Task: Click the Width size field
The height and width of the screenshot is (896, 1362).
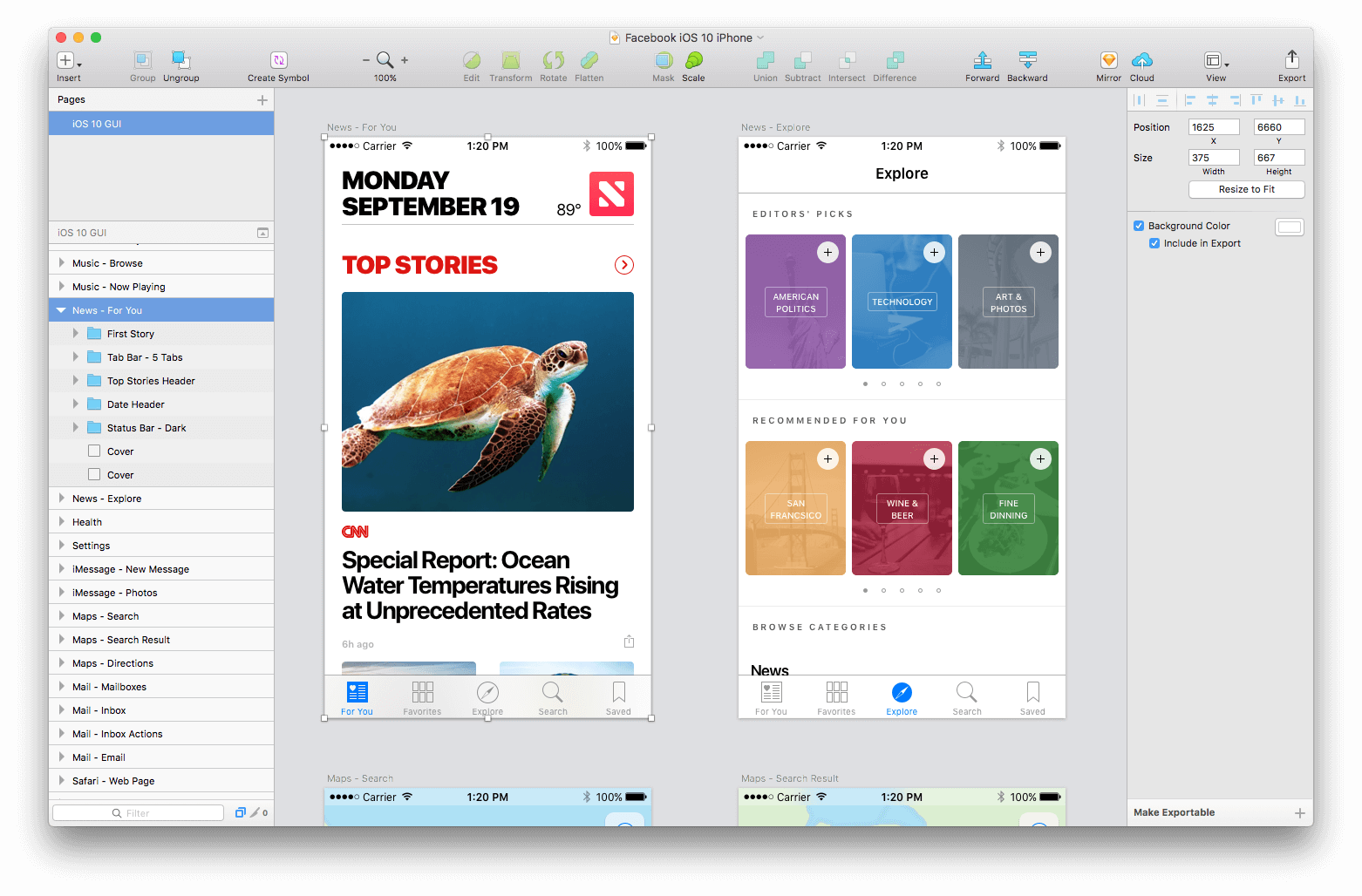Action: point(1214,158)
